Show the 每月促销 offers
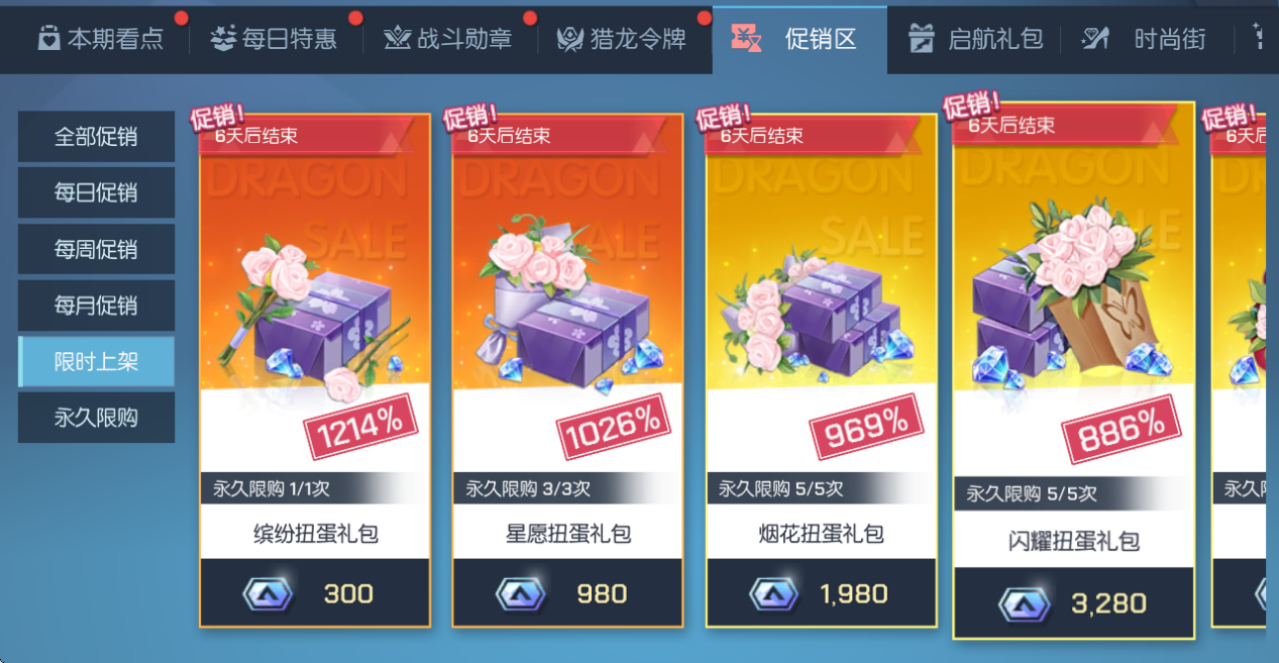 coord(96,305)
